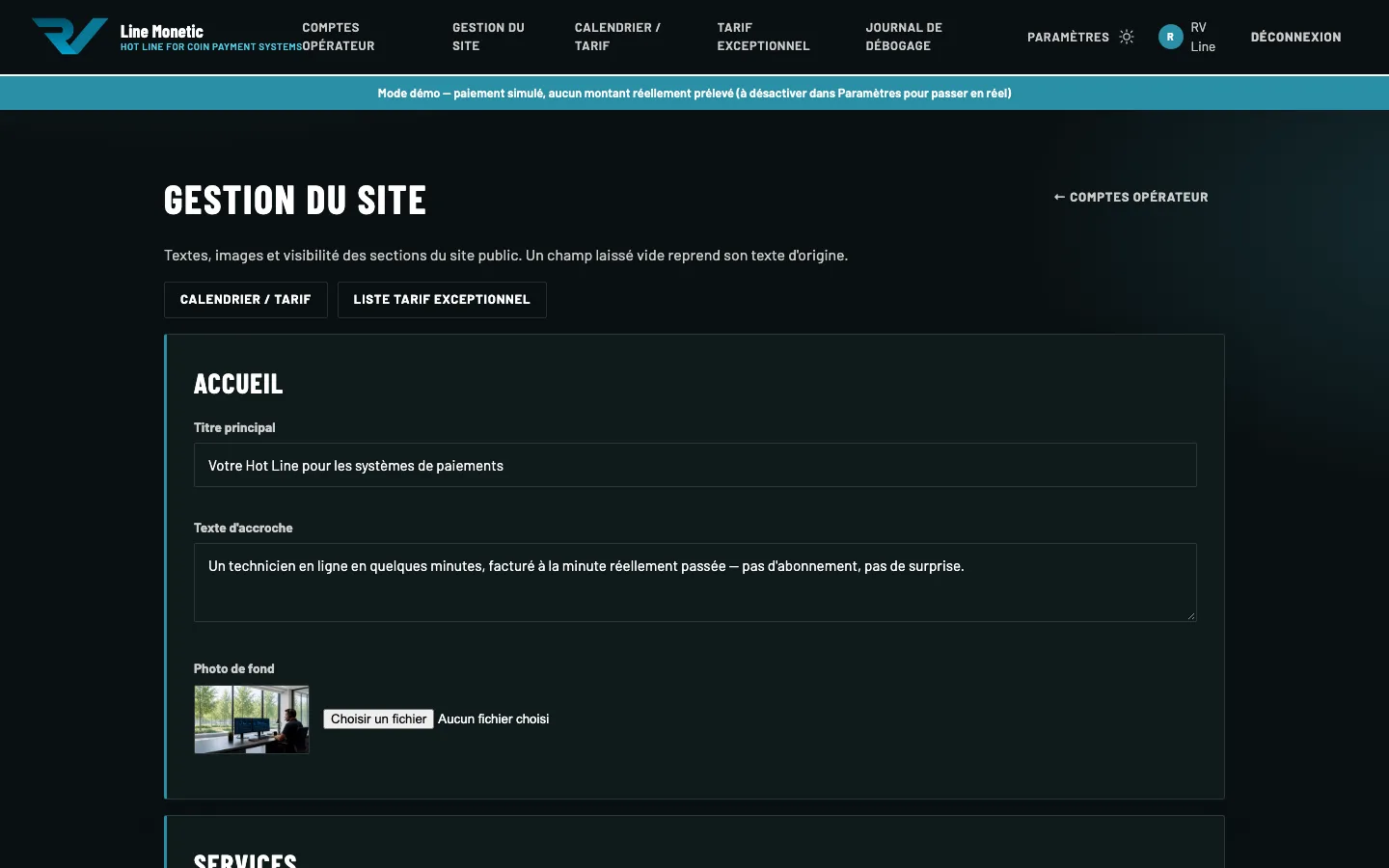Open Comptes Opérateur in top navigation
The width and height of the screenshot is (1389, 868).
coord(338,37)
